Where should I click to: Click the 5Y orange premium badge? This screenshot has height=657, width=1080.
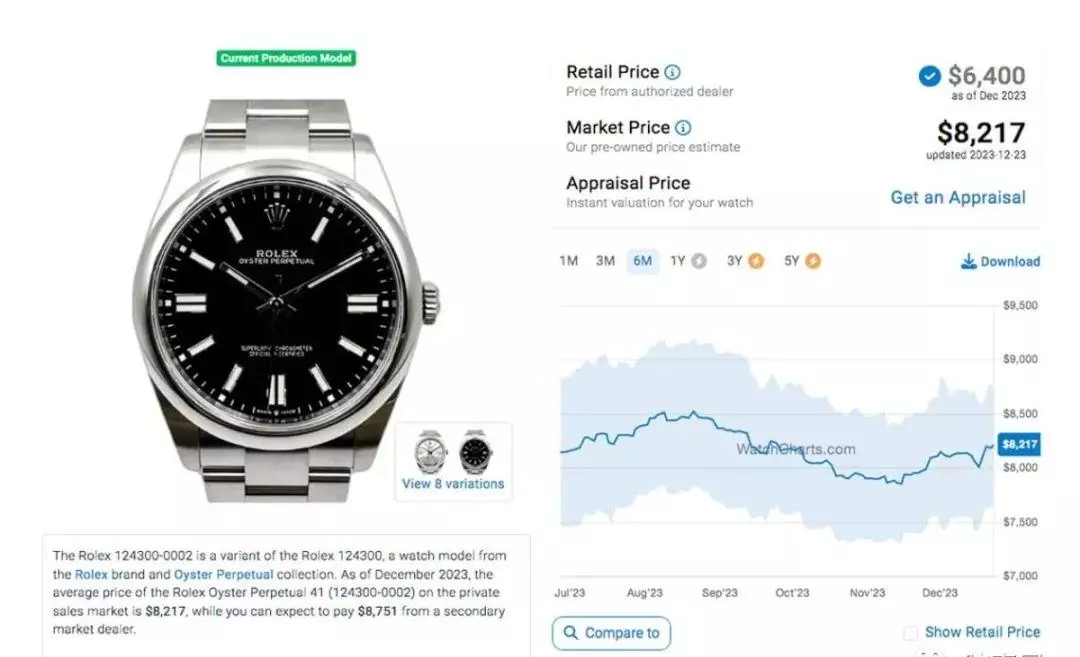click(813, 261)
